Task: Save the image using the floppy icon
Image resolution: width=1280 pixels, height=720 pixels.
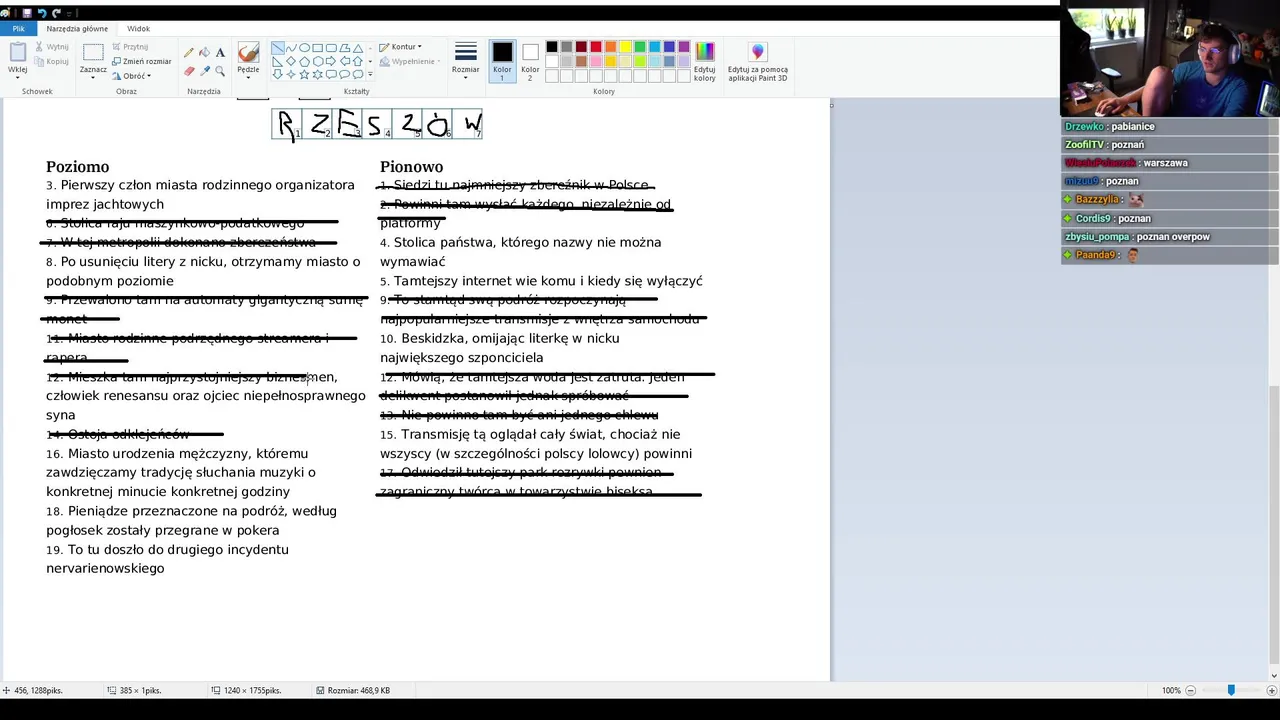Action: click(27, 13)
